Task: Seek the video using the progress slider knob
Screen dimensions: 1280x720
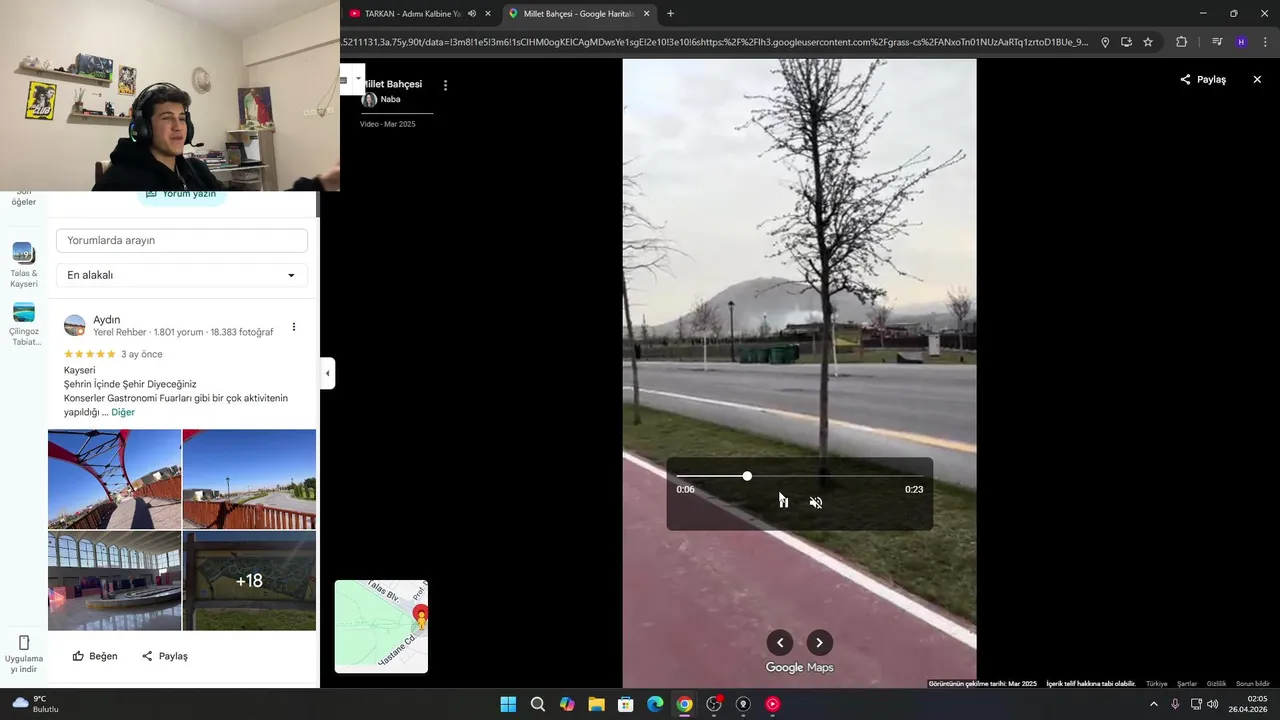Action: point(747,476)
